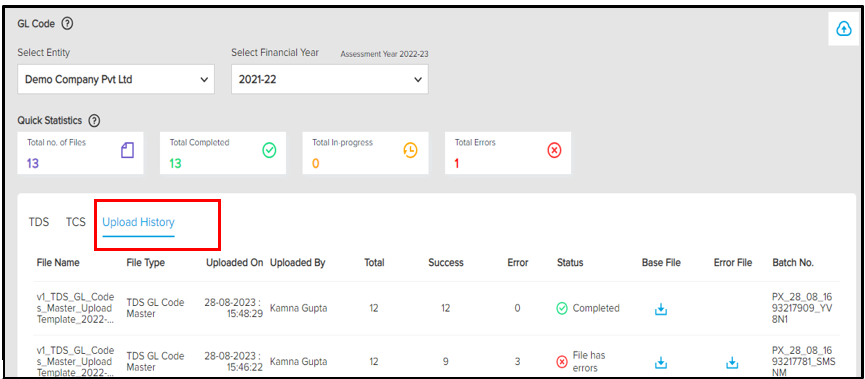Click the File Type column header
Viewport: 865px width, 379px height.
[146, 263]
